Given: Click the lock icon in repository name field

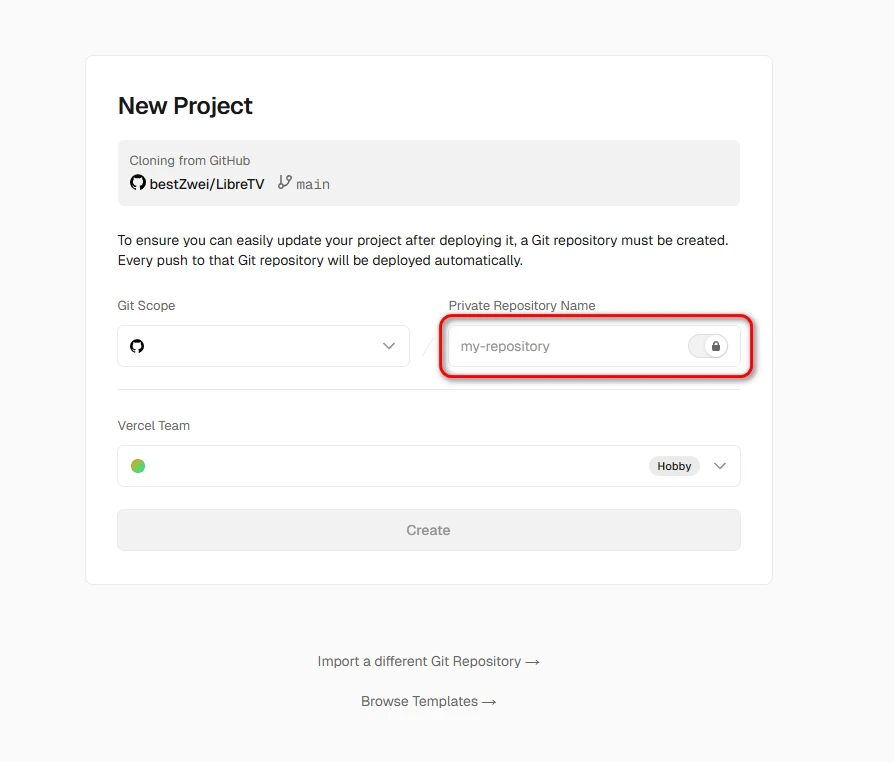Looking at the screenshot, I should pos(716,346).
